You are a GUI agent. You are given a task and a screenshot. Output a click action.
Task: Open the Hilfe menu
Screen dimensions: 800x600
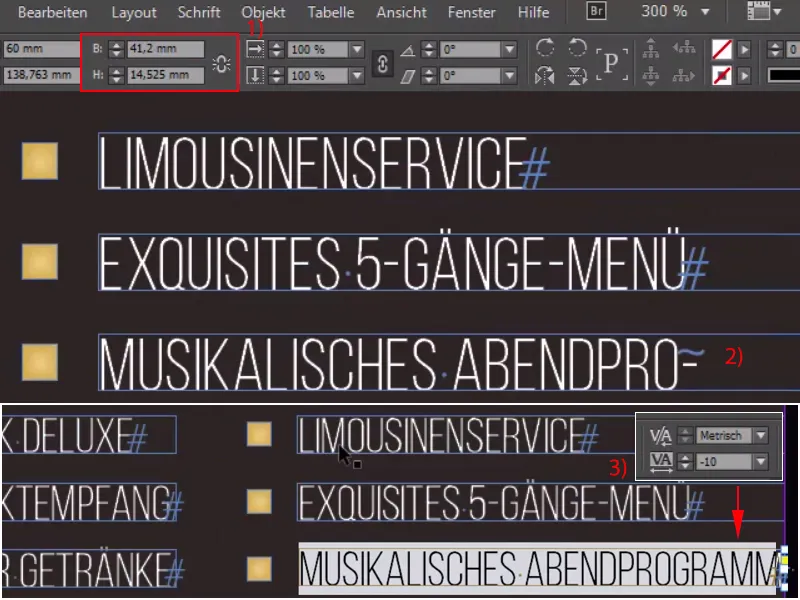tap(533, 12)
